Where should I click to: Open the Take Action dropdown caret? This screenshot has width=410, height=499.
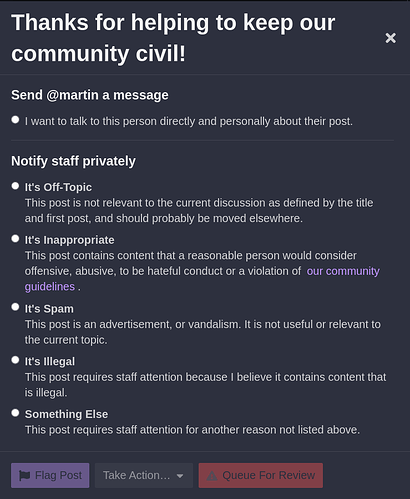click(x=180, y=476)
